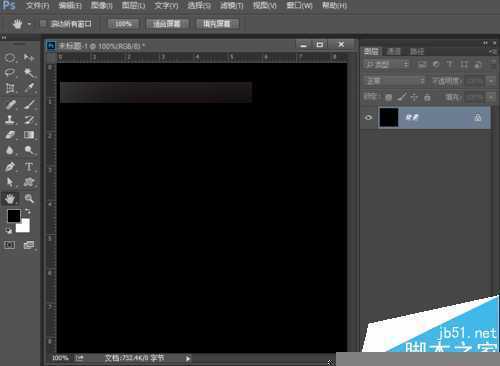
Task: Select the Type tool
Action: (x=29, y=166)
